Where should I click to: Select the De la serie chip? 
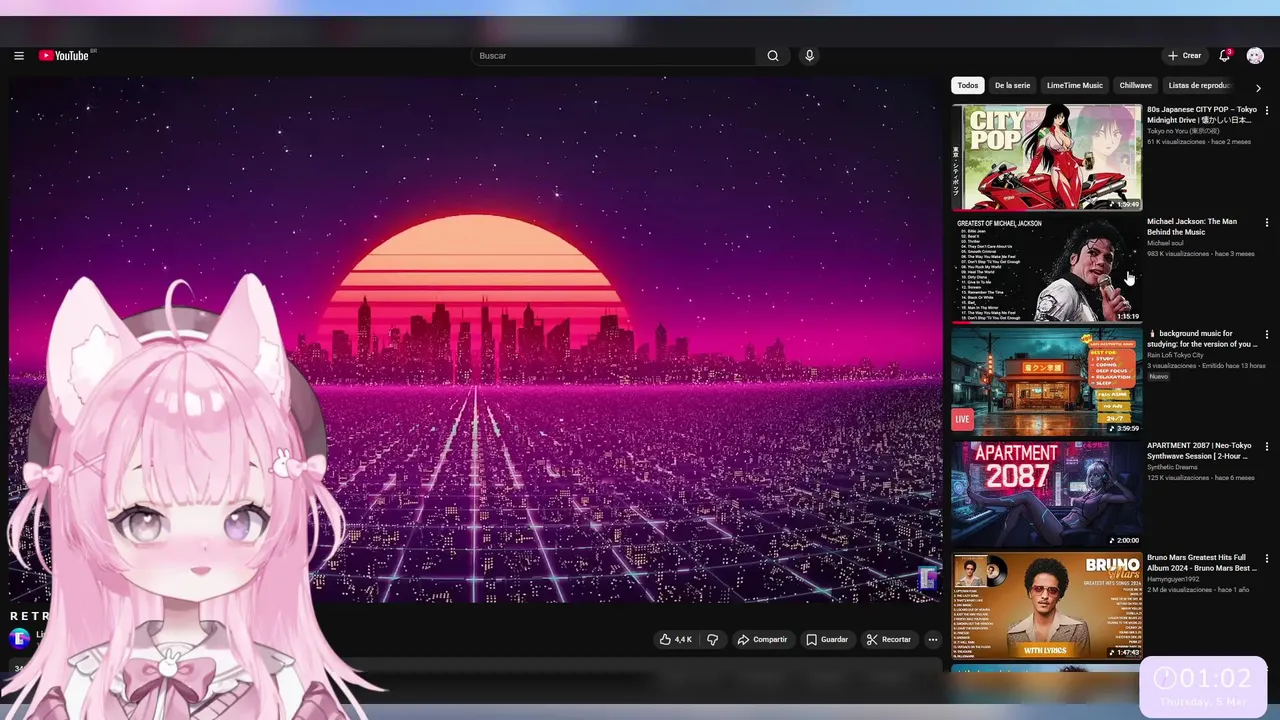point(1012,86)
